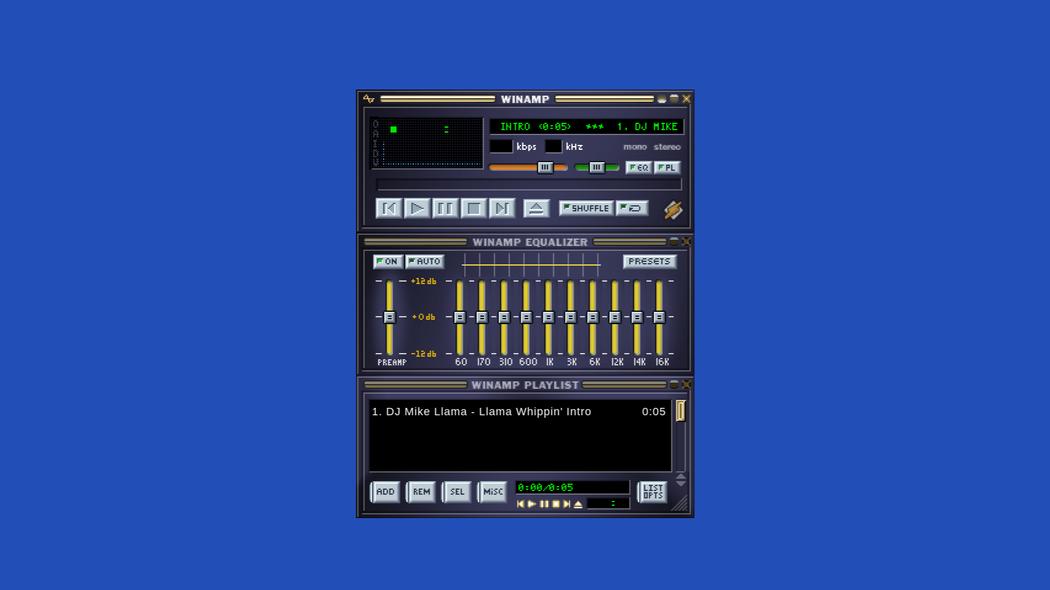The height and width of the screenshot is (590, 1050).
Task: Click the large Pause button in main window
Action: point(445,208)
